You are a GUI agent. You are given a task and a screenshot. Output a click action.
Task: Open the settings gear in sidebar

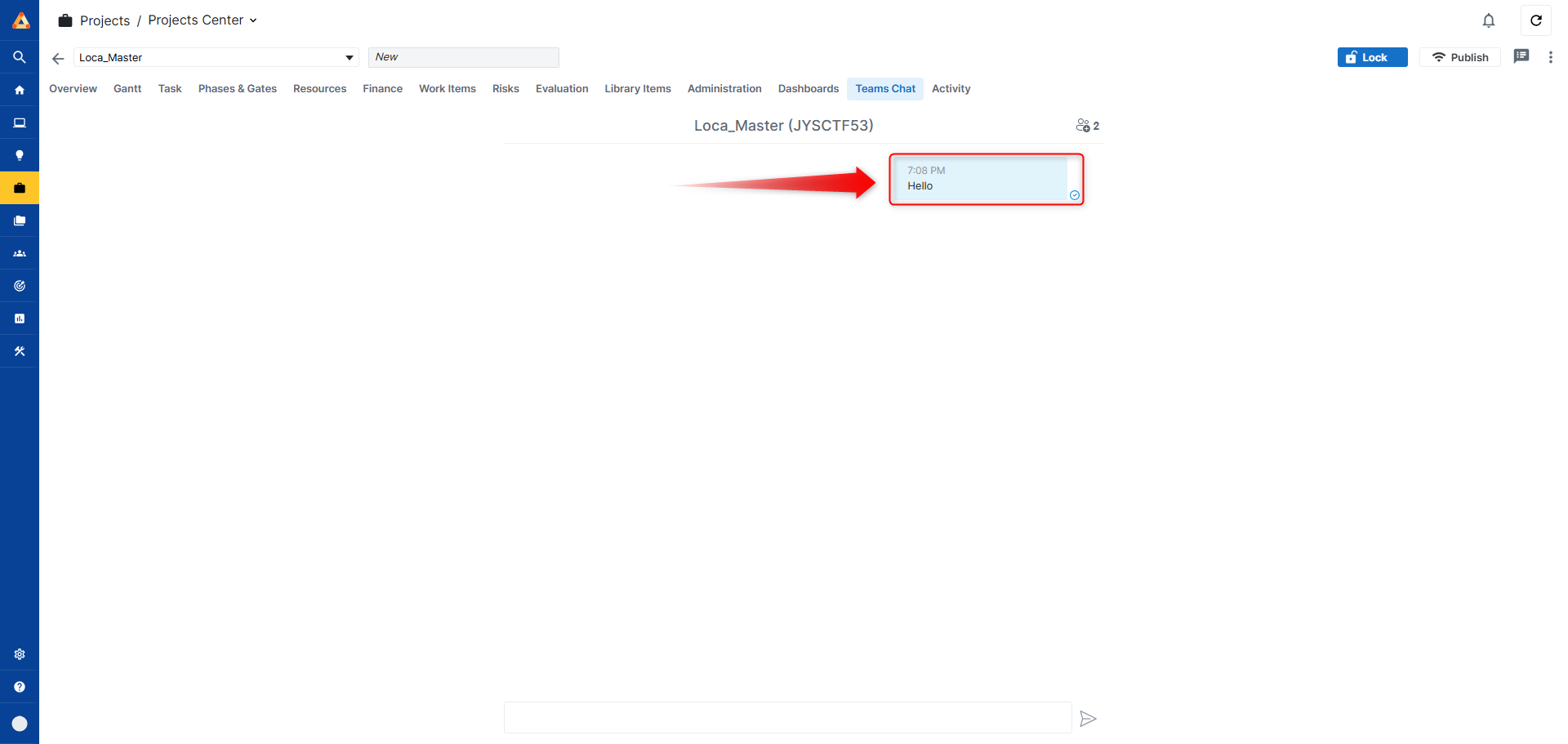[20, 654]
